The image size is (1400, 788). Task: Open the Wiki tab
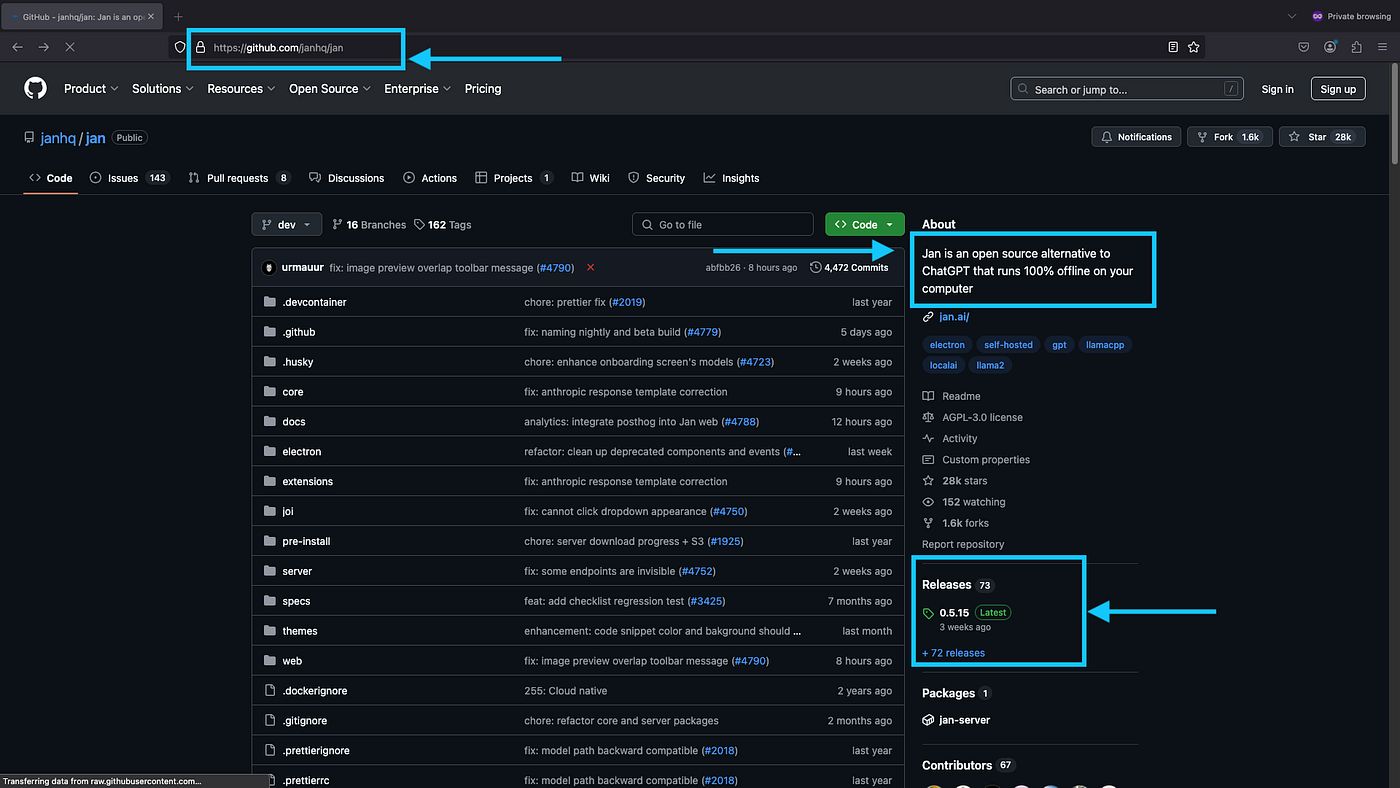coord(591,178)
